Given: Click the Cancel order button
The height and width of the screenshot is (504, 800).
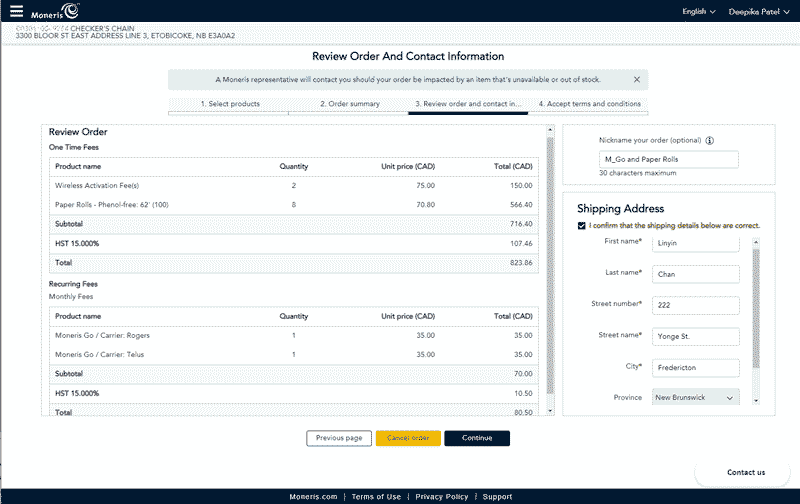Looking at the screenshot, I should click(408, 438).
